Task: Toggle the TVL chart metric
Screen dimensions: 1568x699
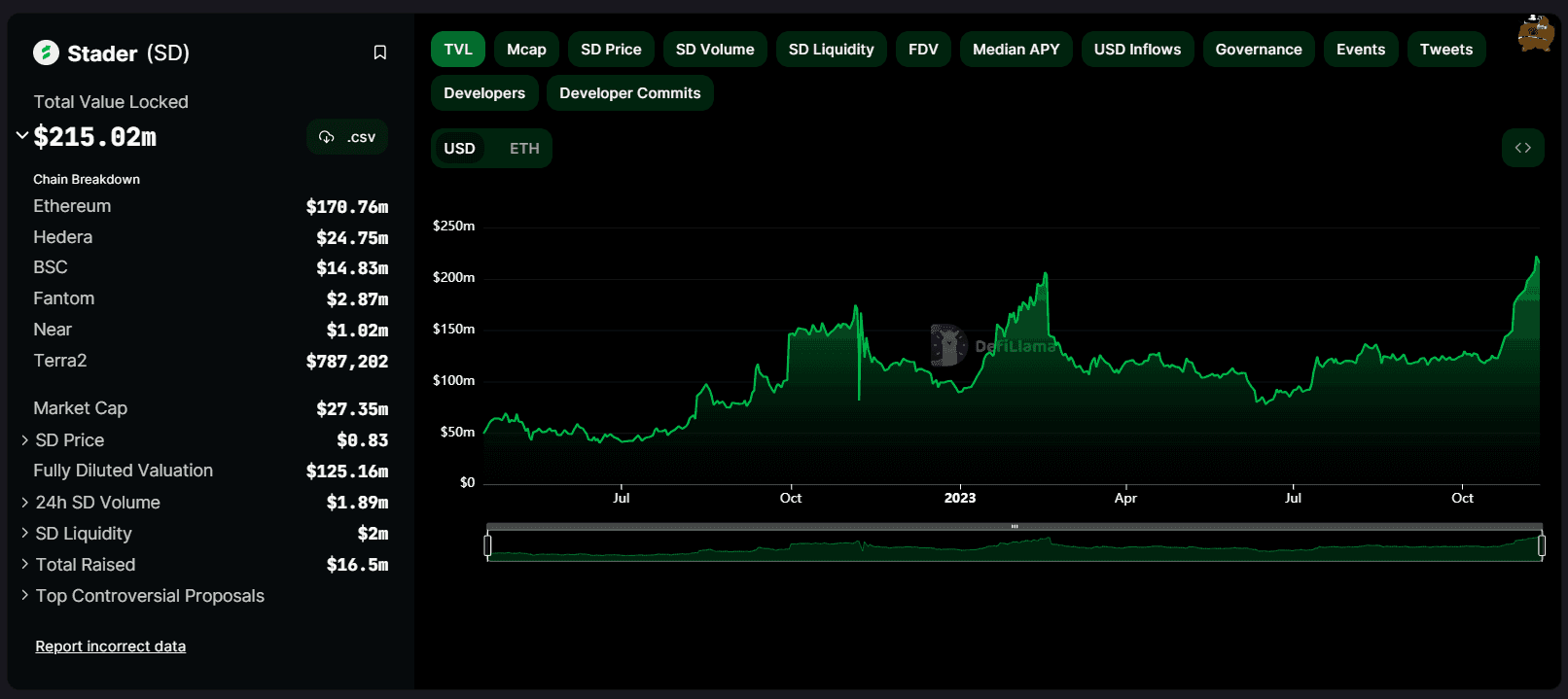Action: pos(457,50)
